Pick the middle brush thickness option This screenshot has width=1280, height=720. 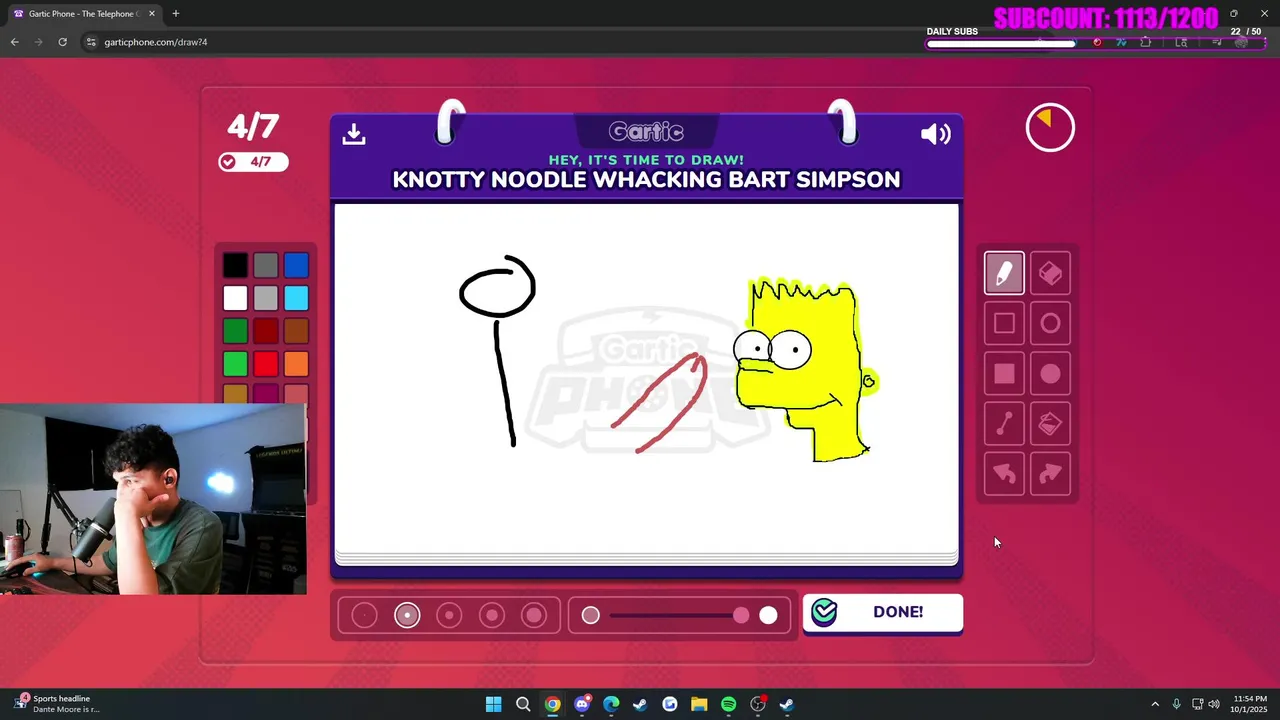[x=449, y=615]
